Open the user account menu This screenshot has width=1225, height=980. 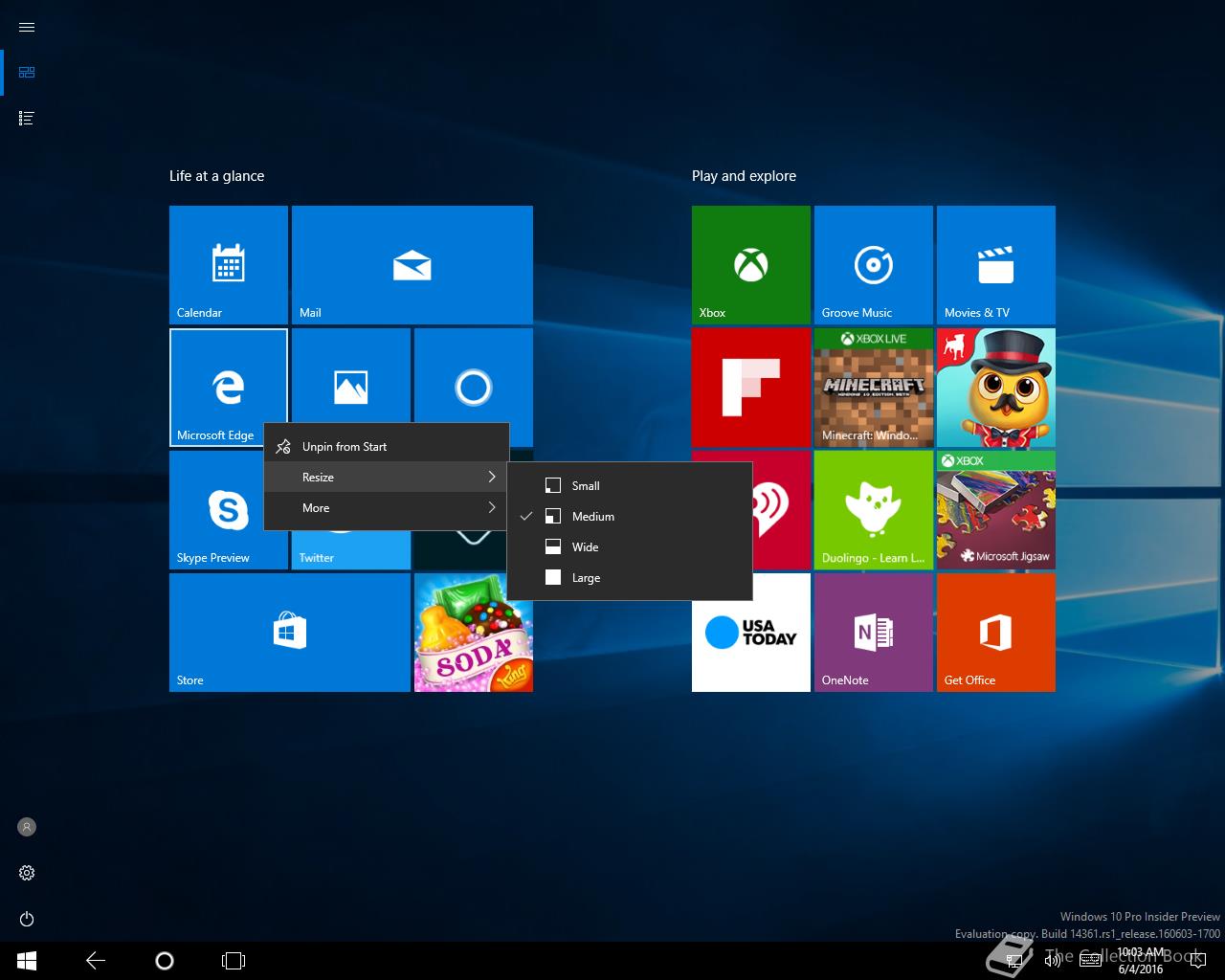(x=27, y=827)
